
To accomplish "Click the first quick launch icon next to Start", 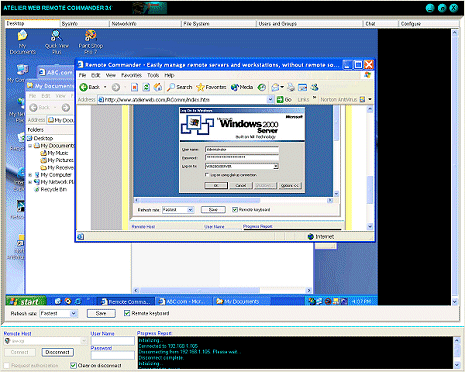I will pos(58,301).
